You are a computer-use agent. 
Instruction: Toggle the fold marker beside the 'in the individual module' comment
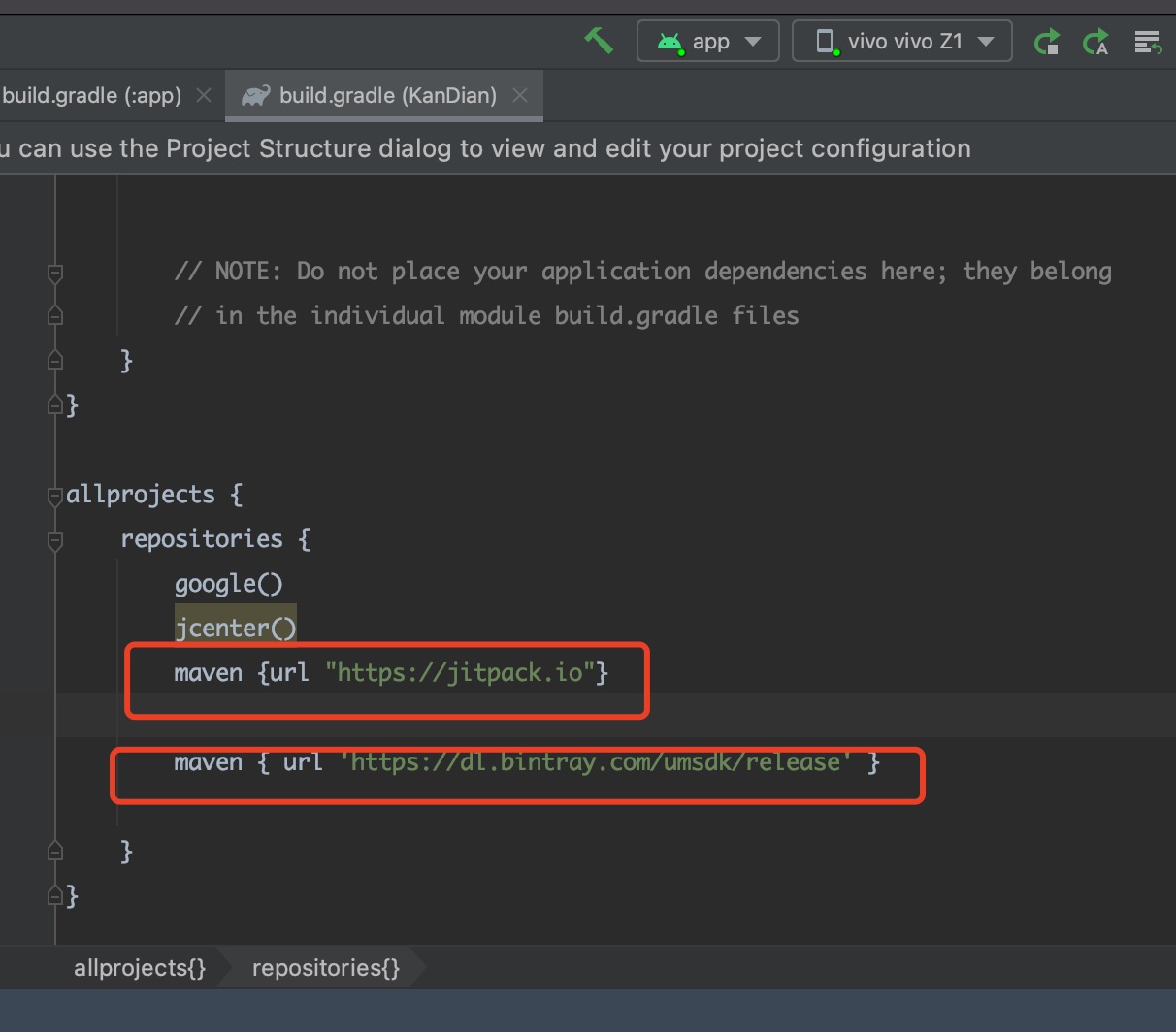pyautogui.click(x=55, y=316)
